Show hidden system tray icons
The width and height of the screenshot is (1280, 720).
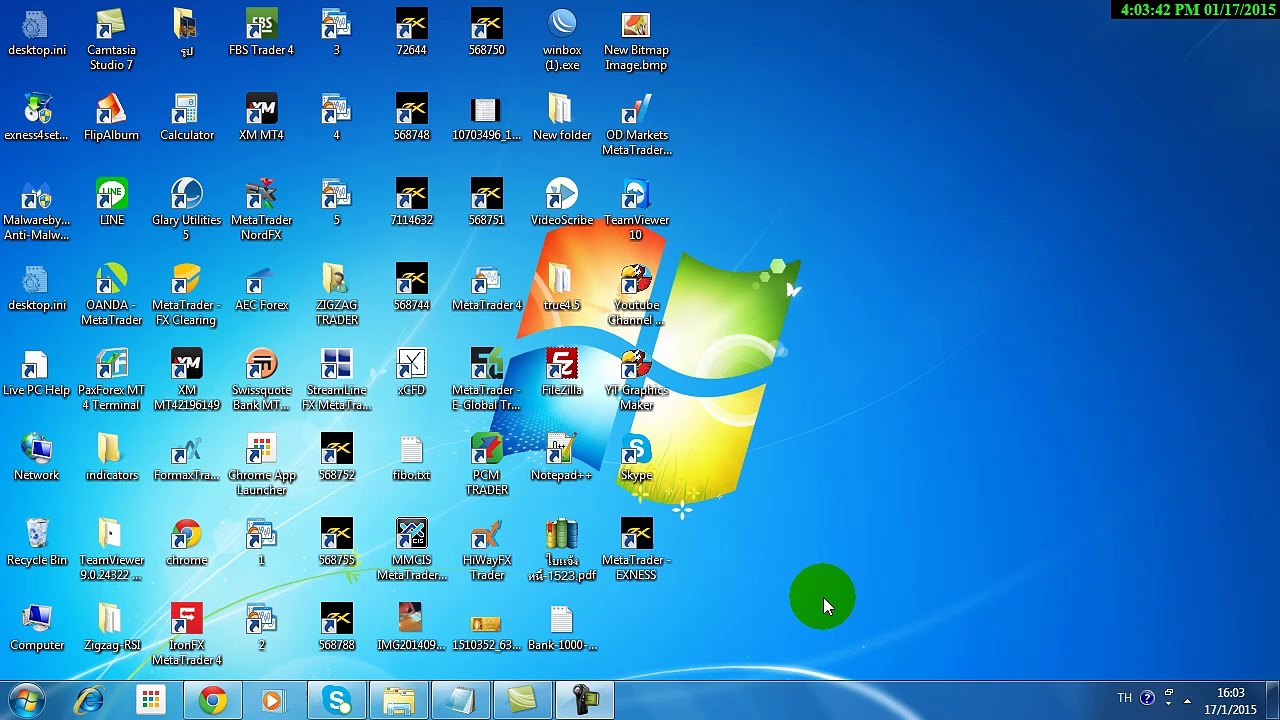coord(1187,700)
